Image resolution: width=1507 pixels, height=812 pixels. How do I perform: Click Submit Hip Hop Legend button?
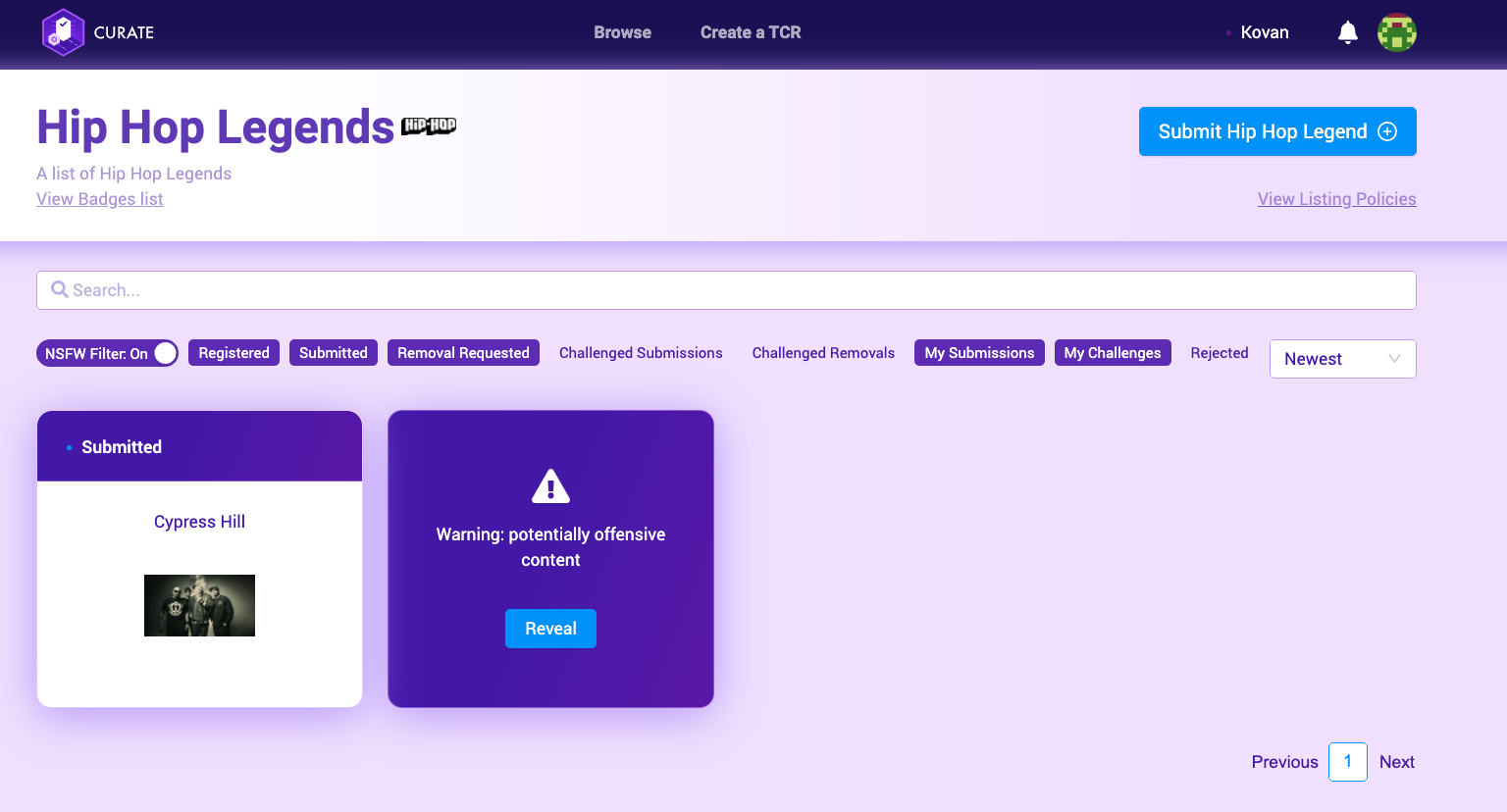tap(1277, 131)
